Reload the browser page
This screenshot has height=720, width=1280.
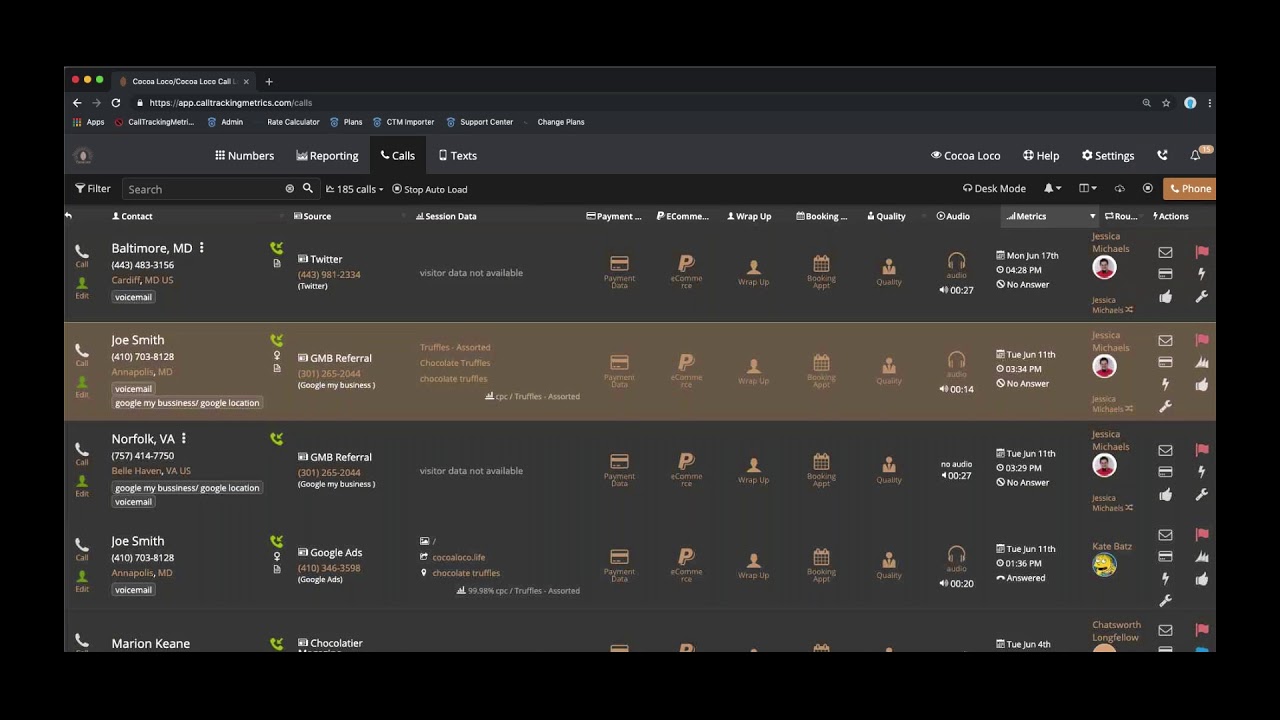[116, 102]
